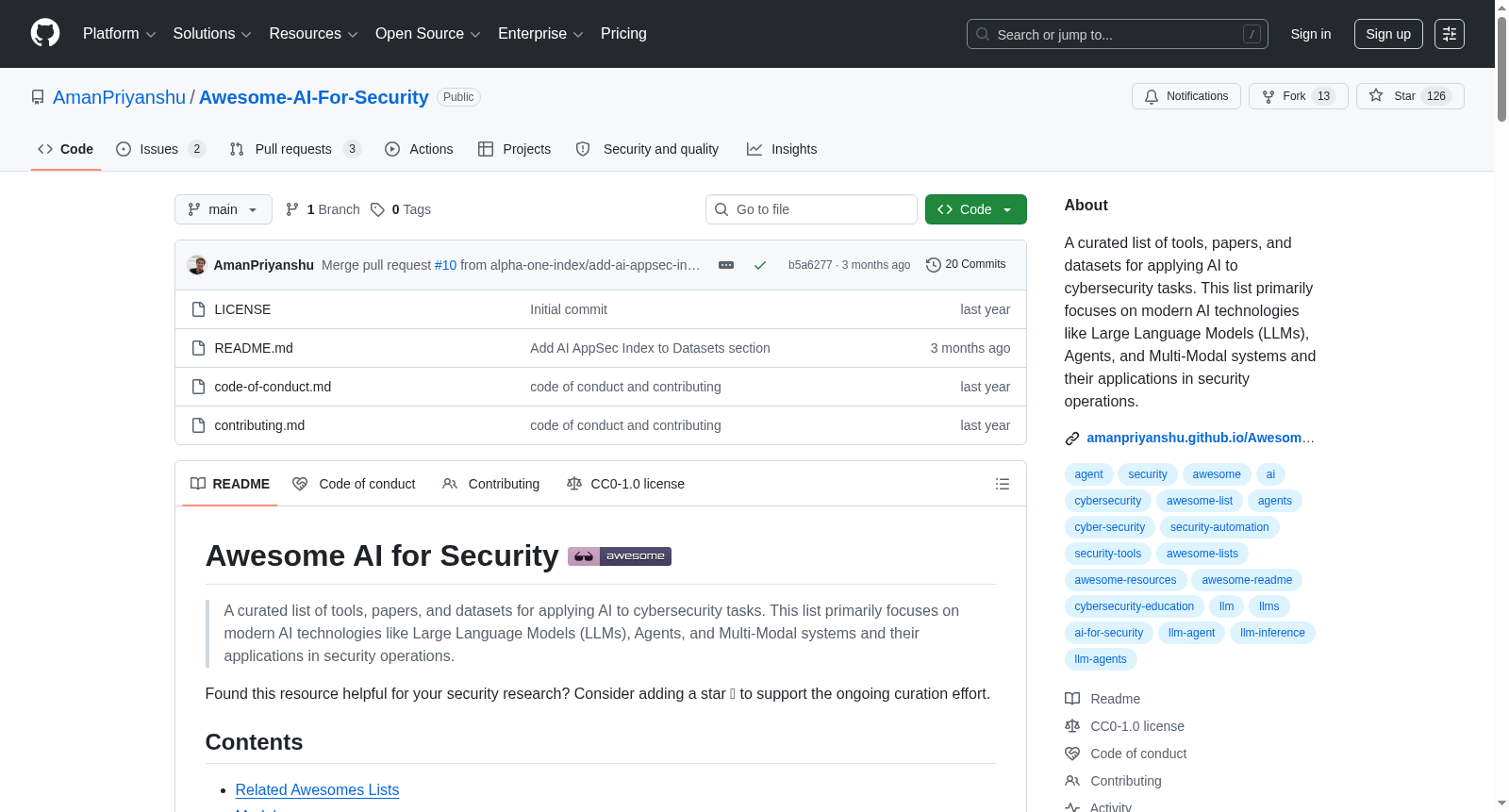Select the ai-for-security topic tag

tap(1108, 633)
